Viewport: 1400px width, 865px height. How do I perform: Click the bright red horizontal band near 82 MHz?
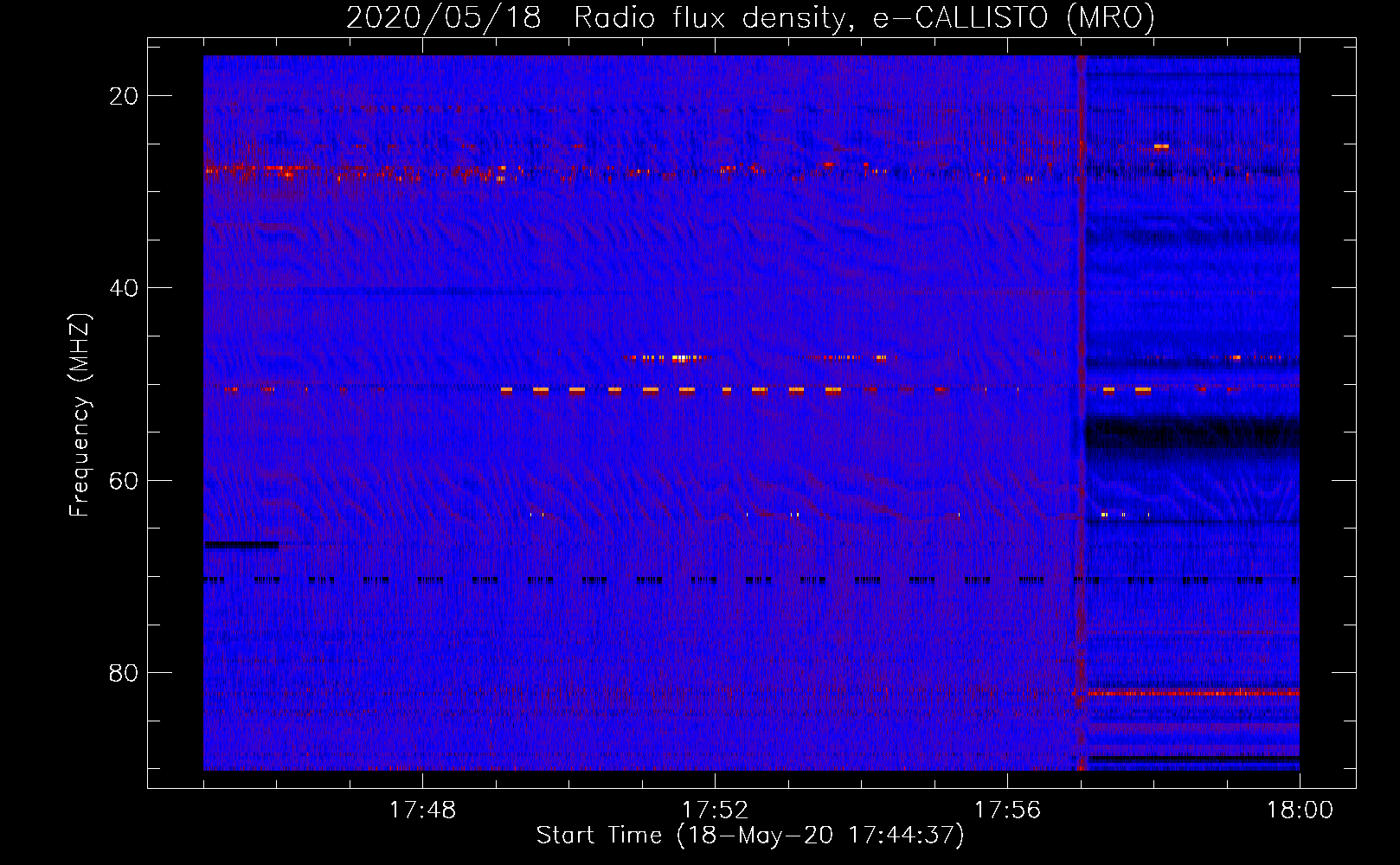pos(1193,693)
